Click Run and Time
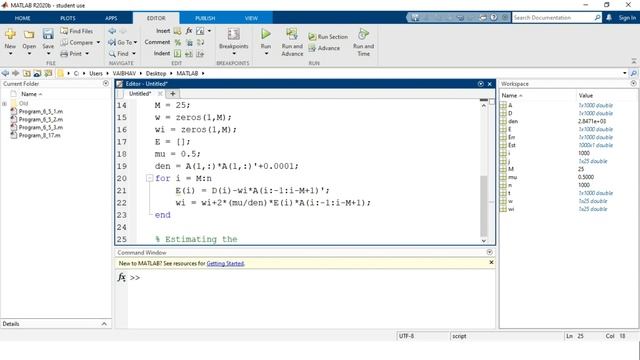 [363, 42]
